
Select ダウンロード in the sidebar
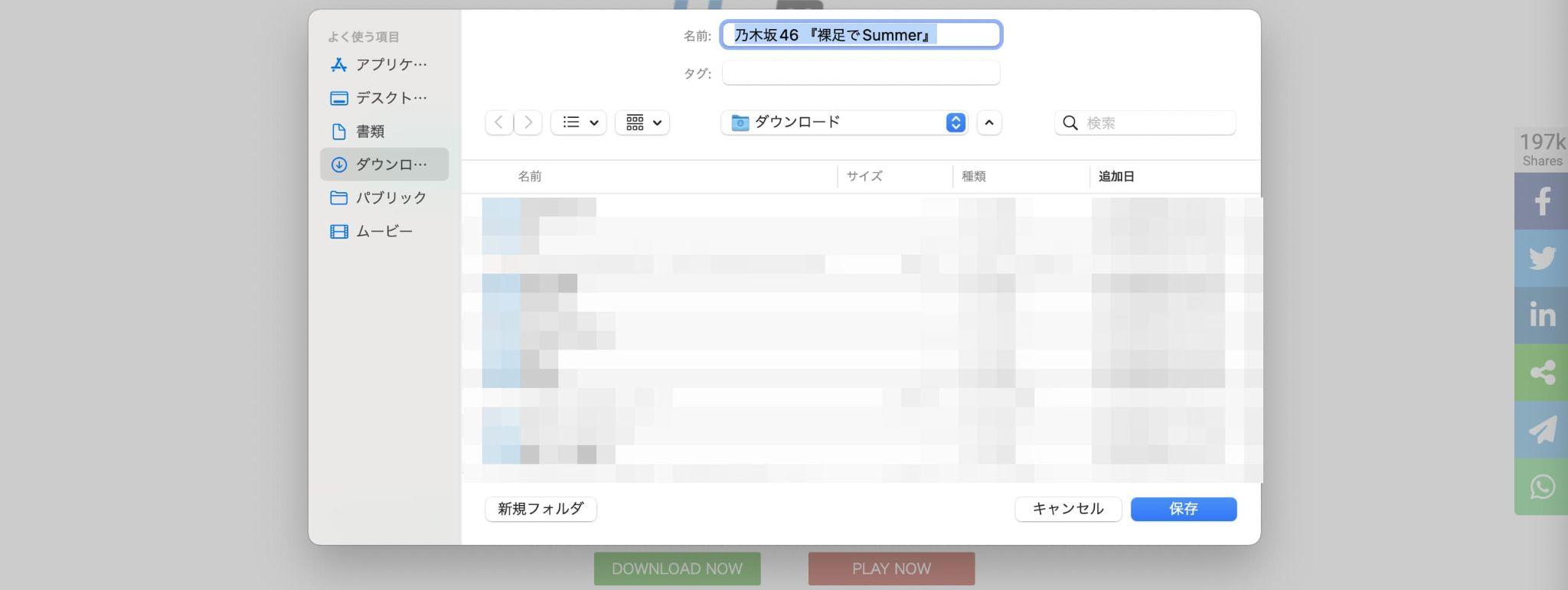coord(384,165)
